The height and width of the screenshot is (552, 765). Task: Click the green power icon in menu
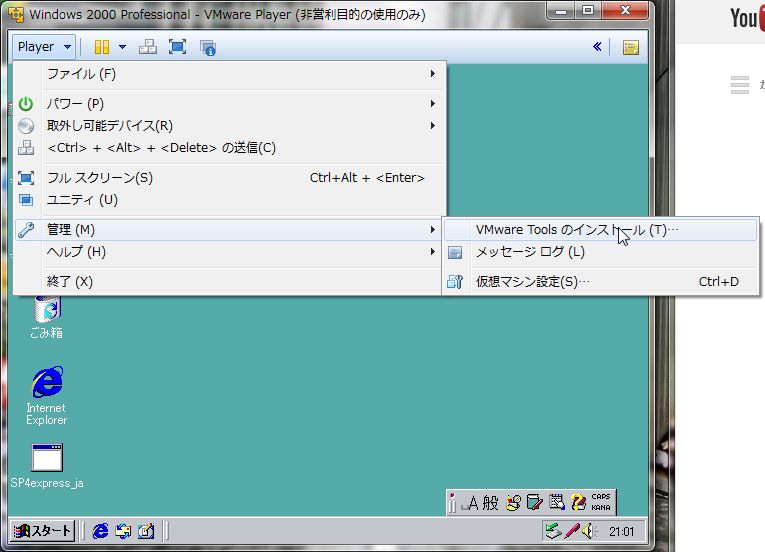26,103
